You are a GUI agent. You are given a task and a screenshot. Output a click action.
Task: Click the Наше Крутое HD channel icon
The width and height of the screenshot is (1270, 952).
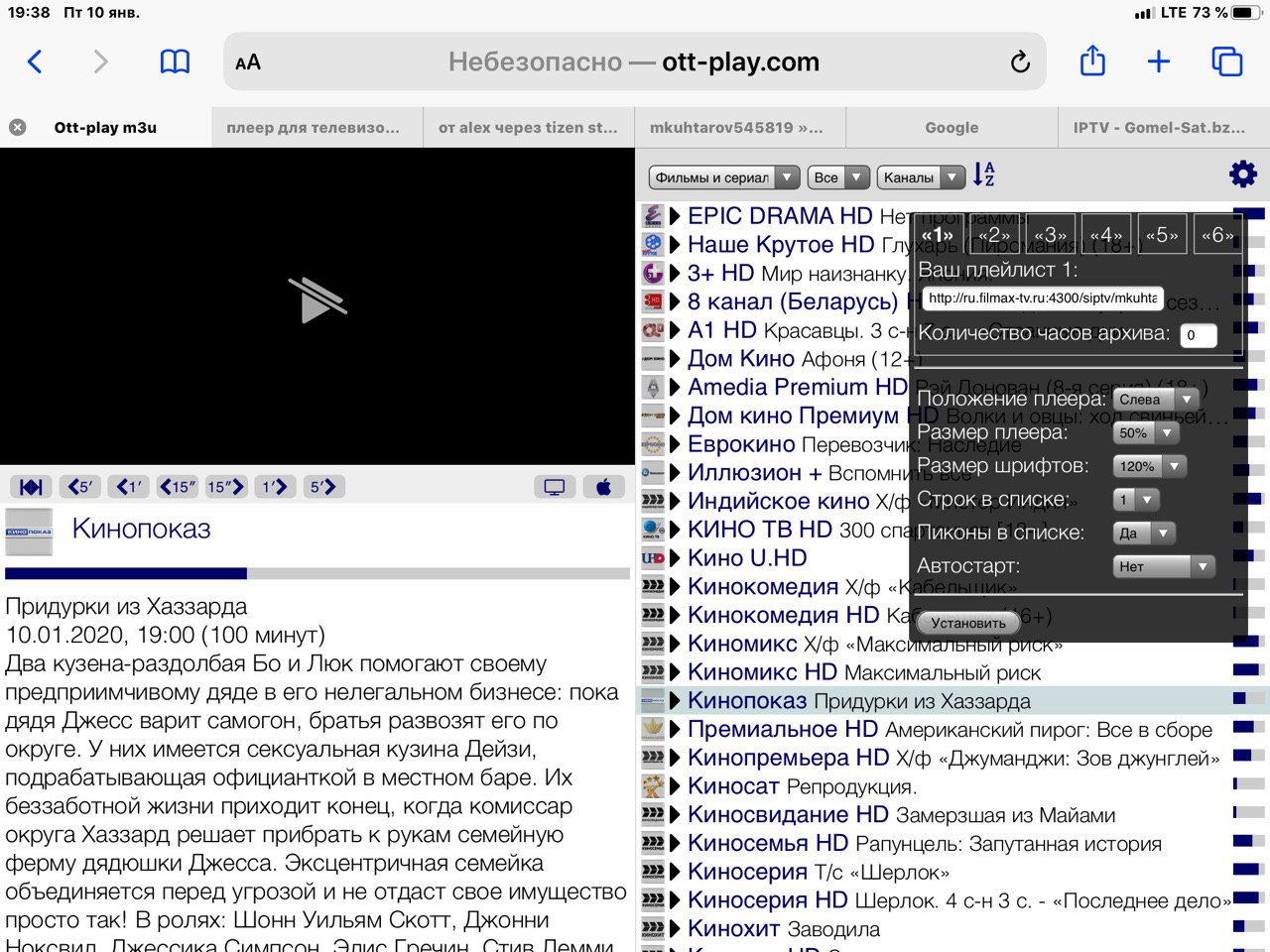[653, 245]
